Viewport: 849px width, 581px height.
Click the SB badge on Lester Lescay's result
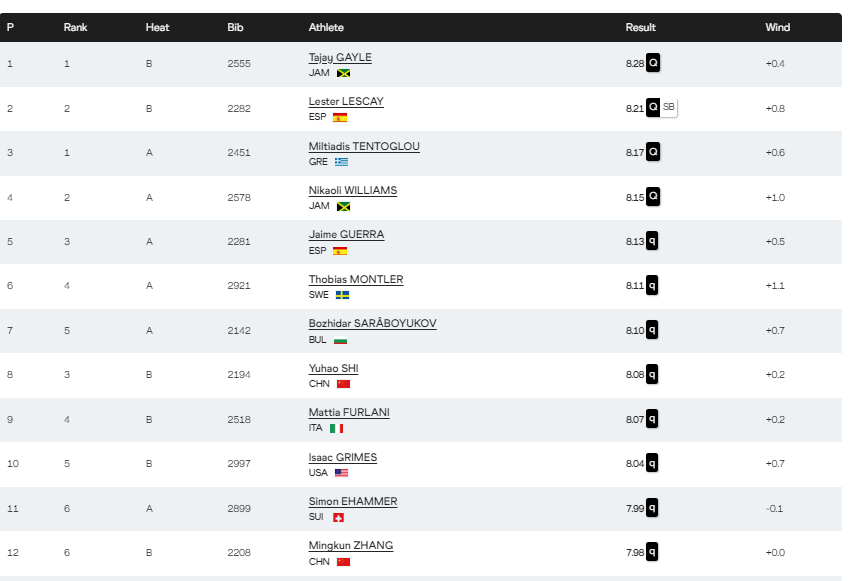[669, 107]
